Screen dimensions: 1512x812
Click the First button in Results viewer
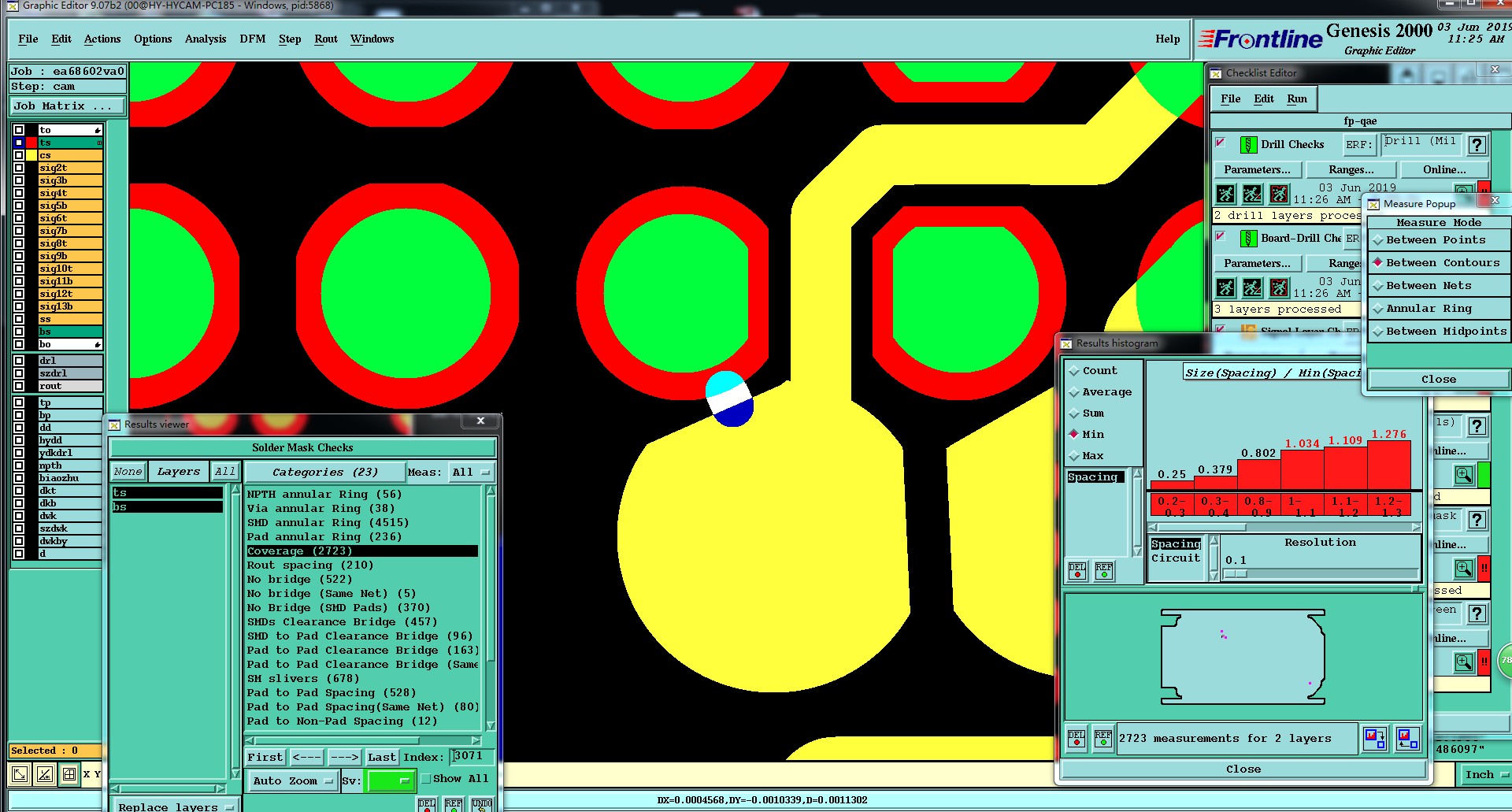(x=265, y=758)
